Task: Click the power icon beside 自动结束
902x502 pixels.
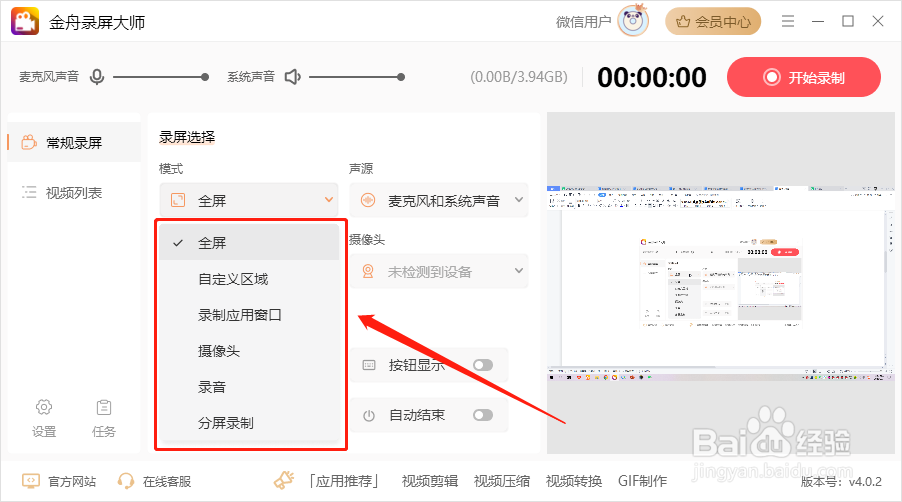Action: (x=369, y=415)
